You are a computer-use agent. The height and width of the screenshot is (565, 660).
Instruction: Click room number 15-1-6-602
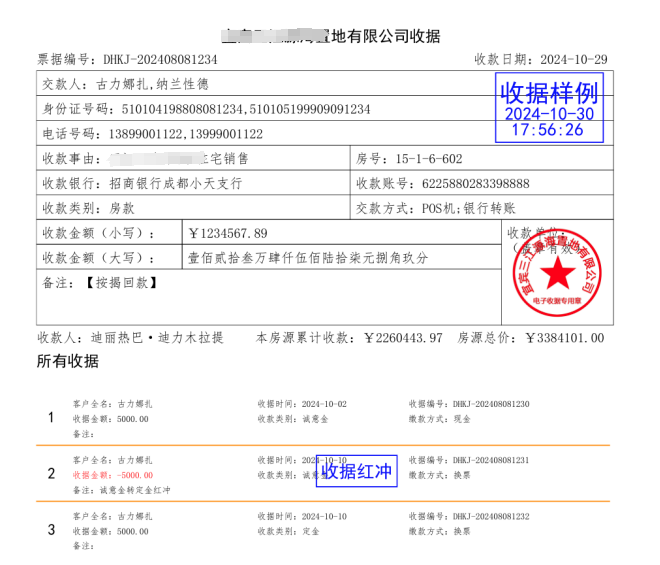pyautogui.click(x=429, y=159)
